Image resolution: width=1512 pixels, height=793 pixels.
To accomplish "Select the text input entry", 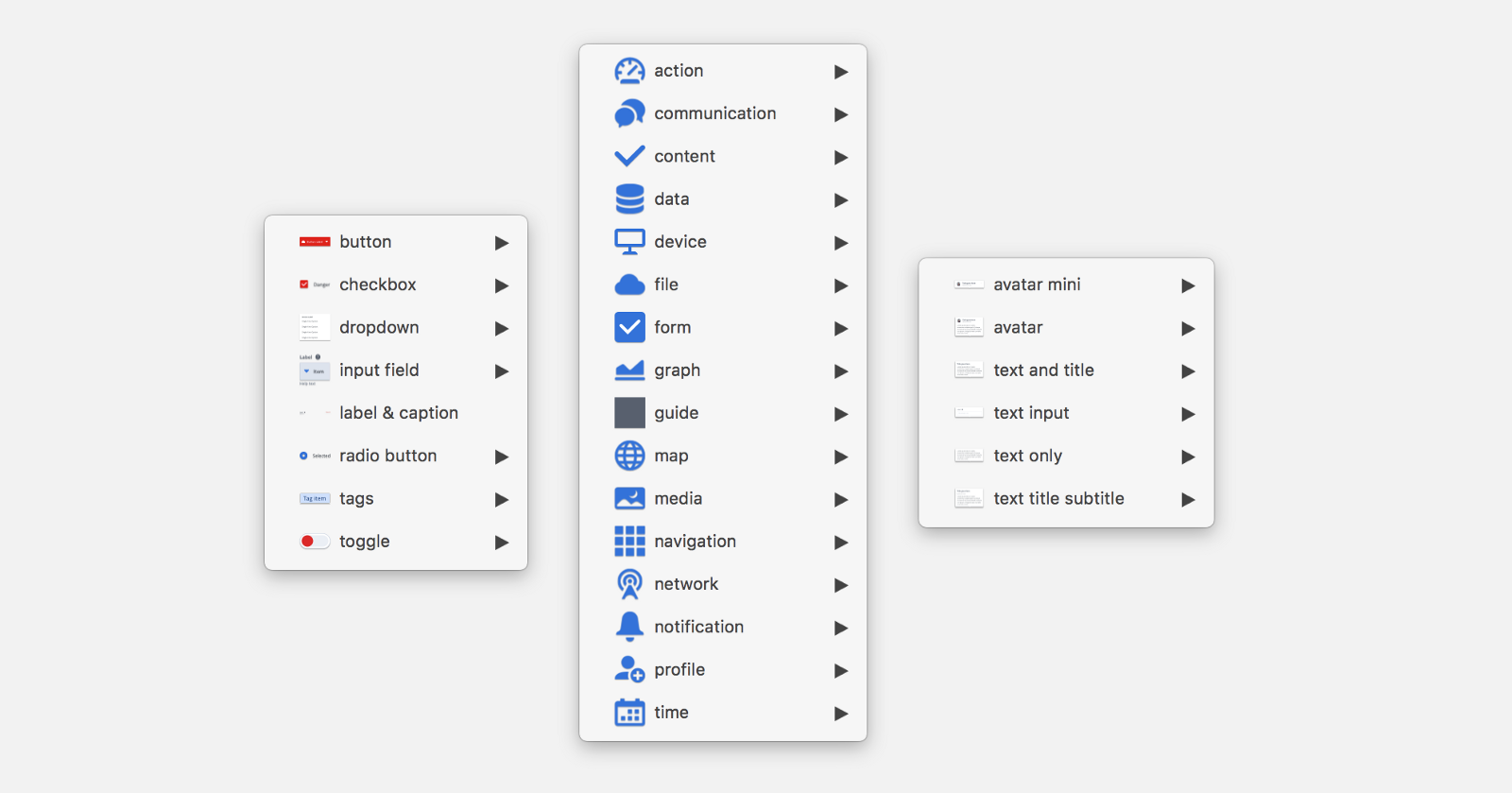I will pyautogui.click(x=1031, y=413).
